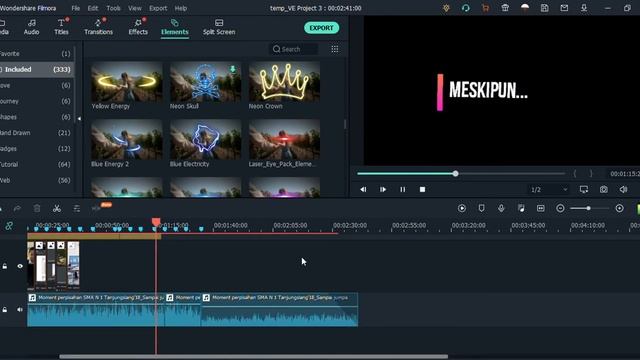This screenshot has width=640, height=360.
Task: Open the edit adjustments sliders icon
Action: [77, 209]
